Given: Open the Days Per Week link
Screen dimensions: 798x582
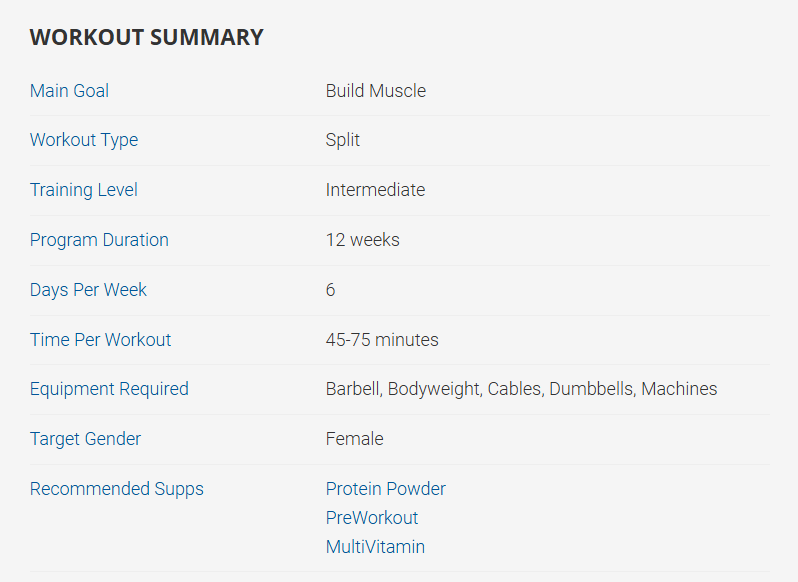Looking at the screenshot, I should pyautogui.click(x=88, y=290).
